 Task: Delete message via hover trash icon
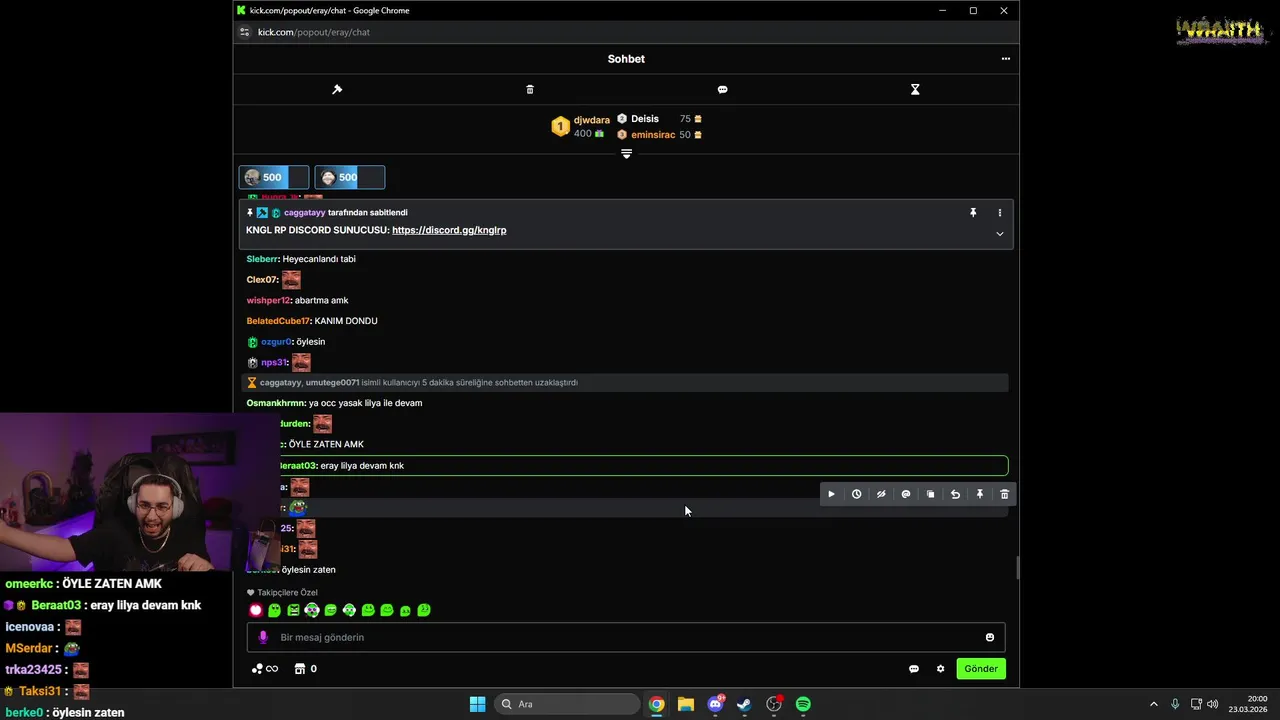click(1005, 494)
